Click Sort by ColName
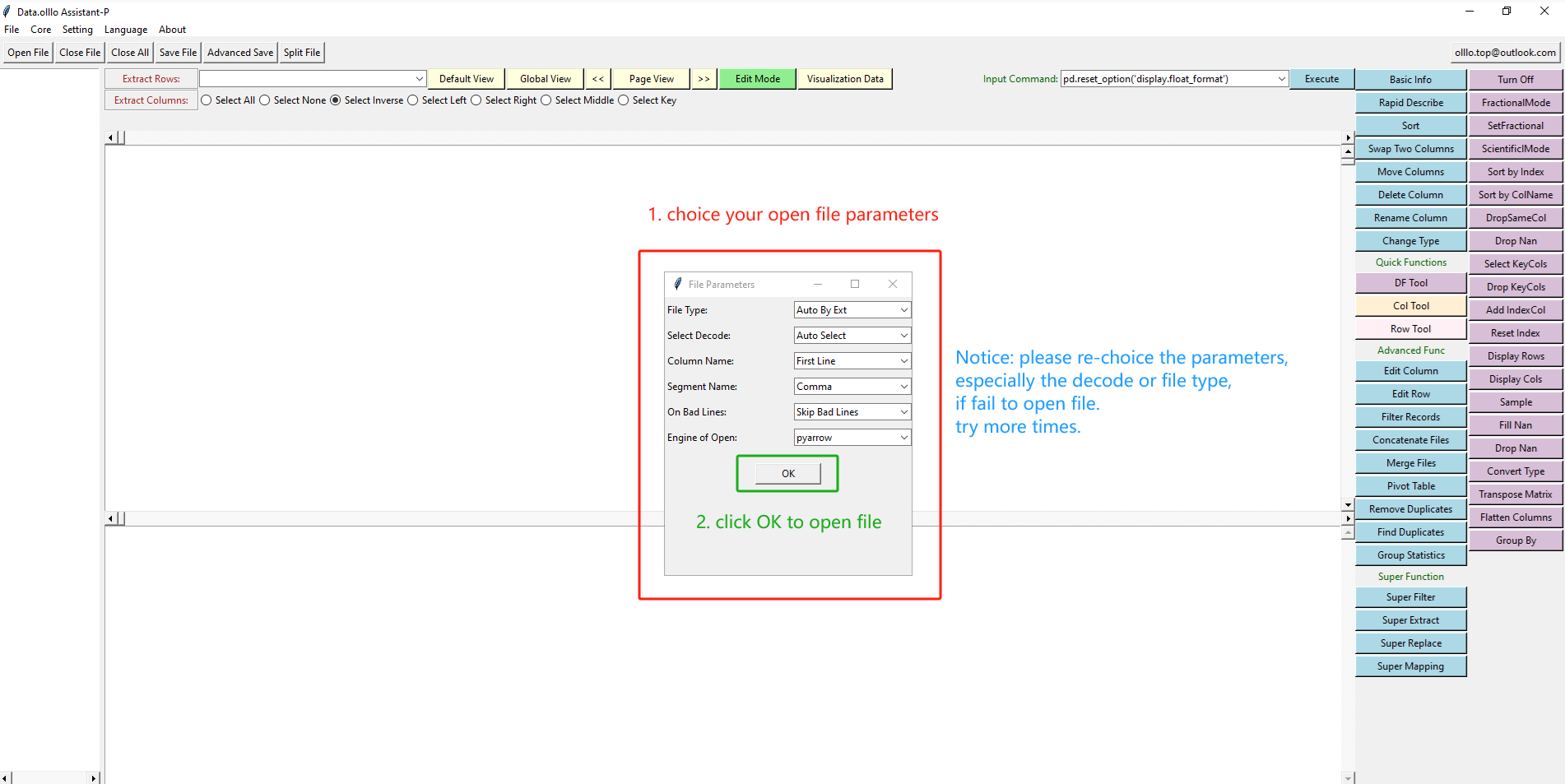1565x784 pixels. (1516, 195)
